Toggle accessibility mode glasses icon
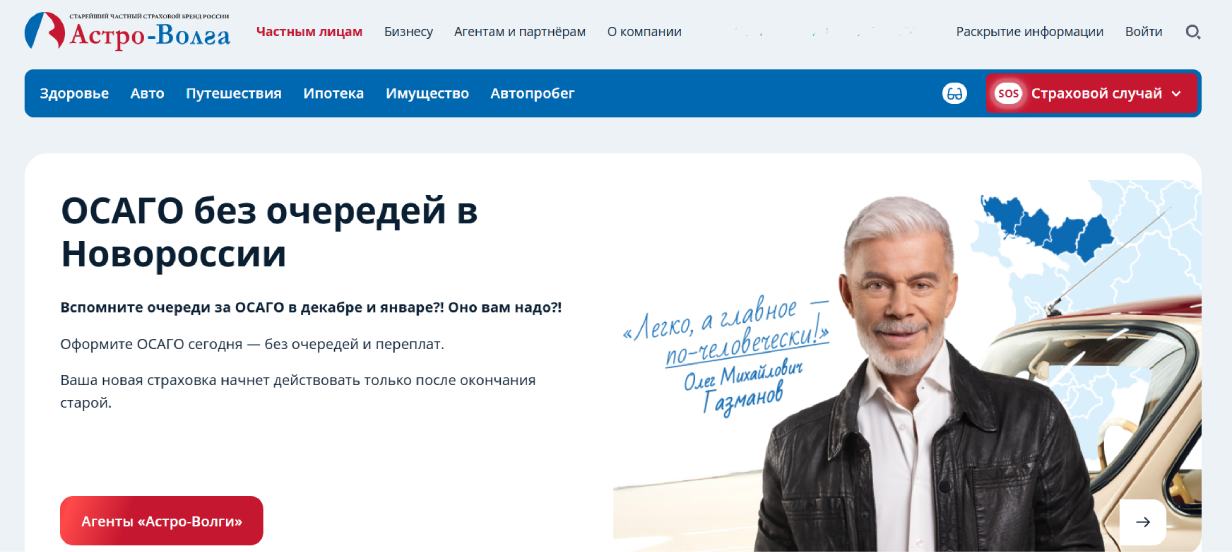This screenshot has width=1232, height=552. point(955,93)
